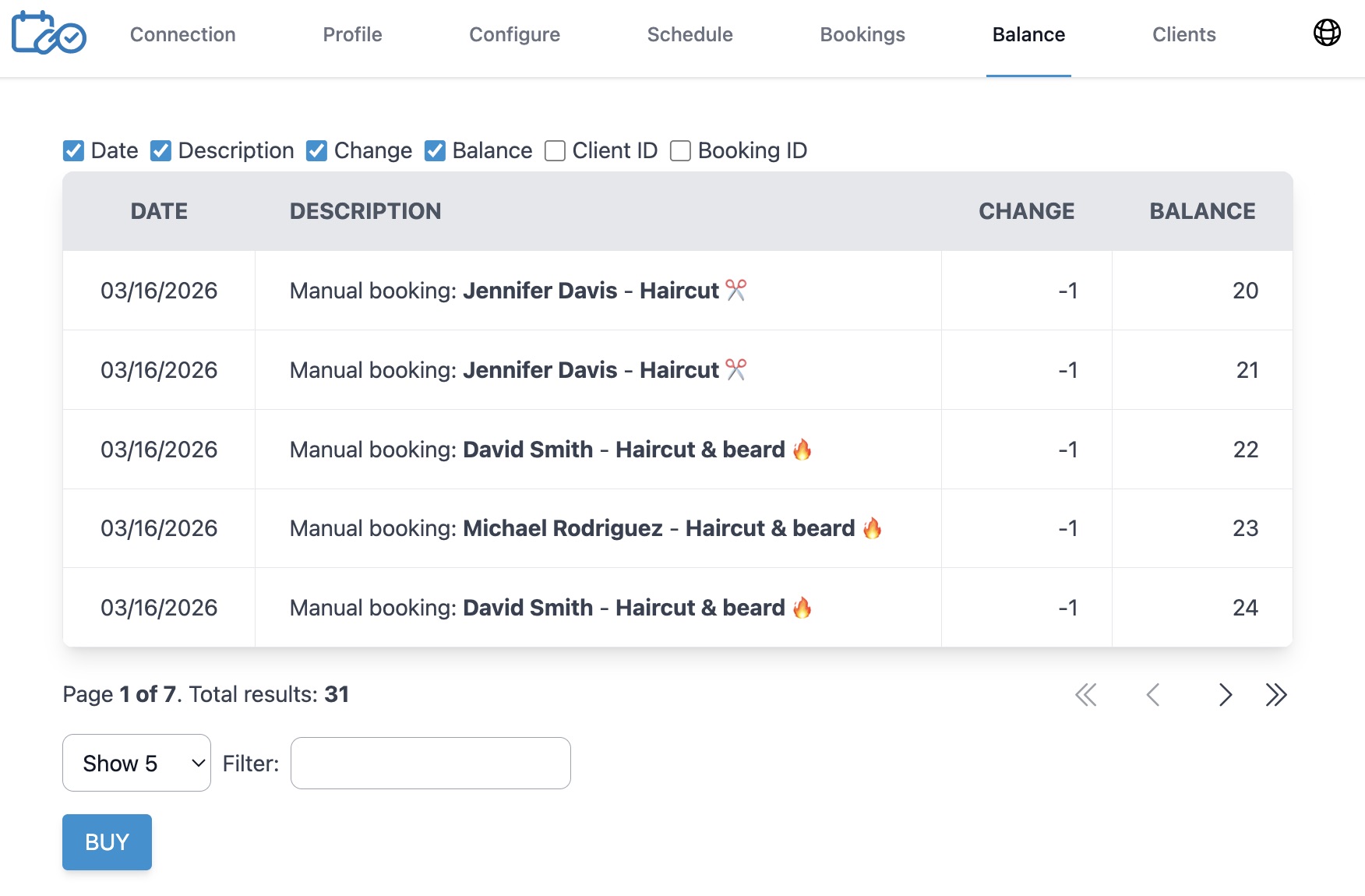The height and width of the screenshot is (896, 1365).
Task: Uncheck the Description column checkbox
Action: point(160,150)
